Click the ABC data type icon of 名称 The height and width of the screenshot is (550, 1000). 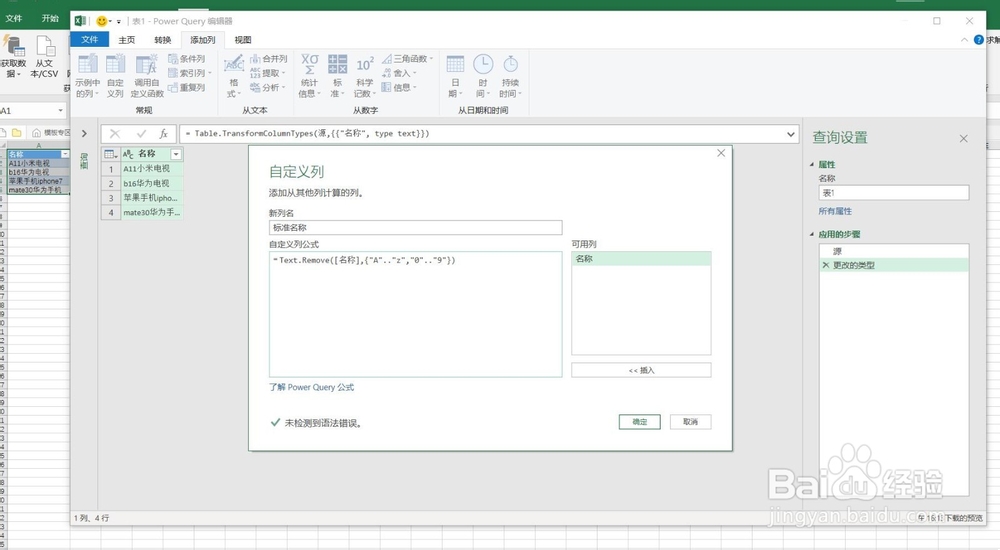(128, 154)
